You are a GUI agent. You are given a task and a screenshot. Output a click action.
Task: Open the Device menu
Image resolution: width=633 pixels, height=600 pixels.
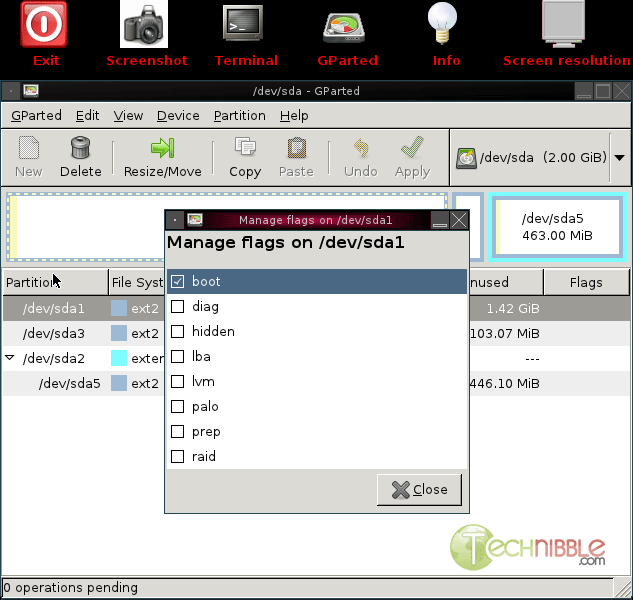pos(178,116)
